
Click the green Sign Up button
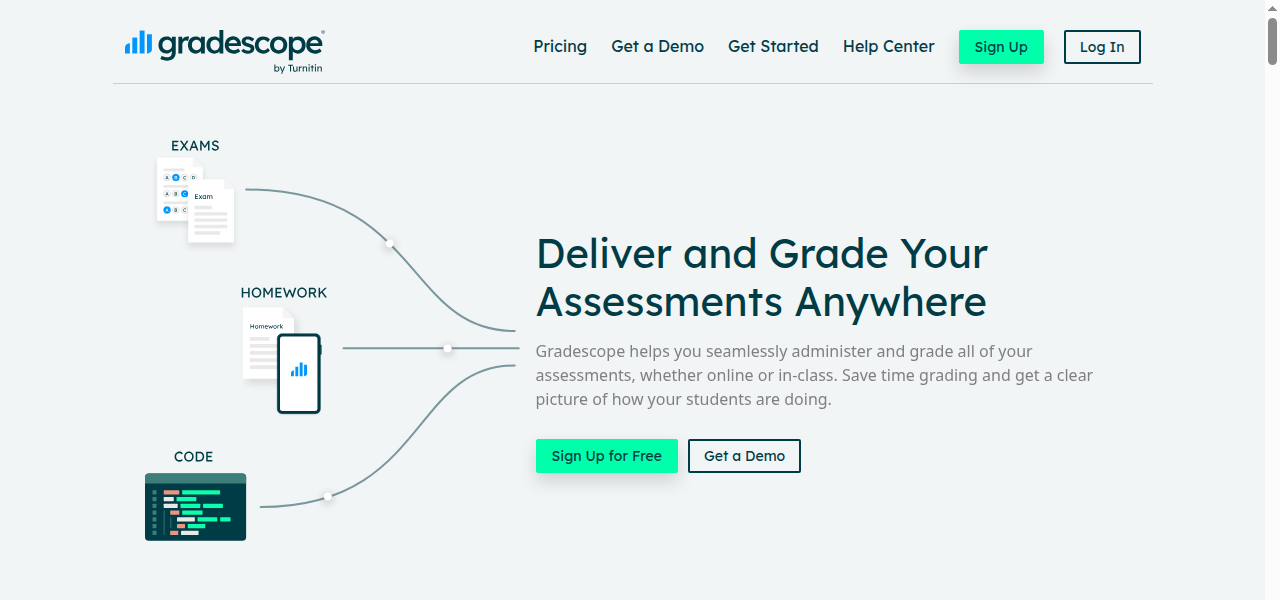coord(1001,46)
